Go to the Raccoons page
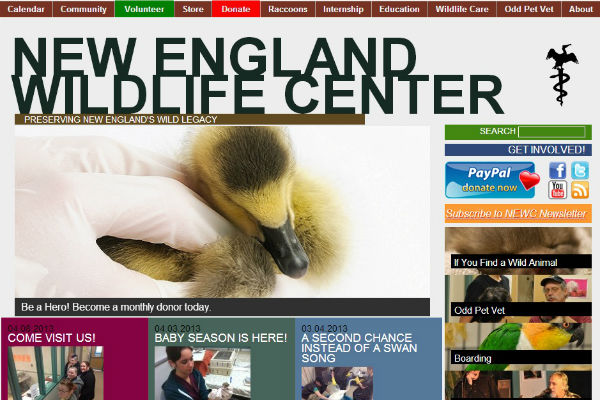 [x=288, y=9]
